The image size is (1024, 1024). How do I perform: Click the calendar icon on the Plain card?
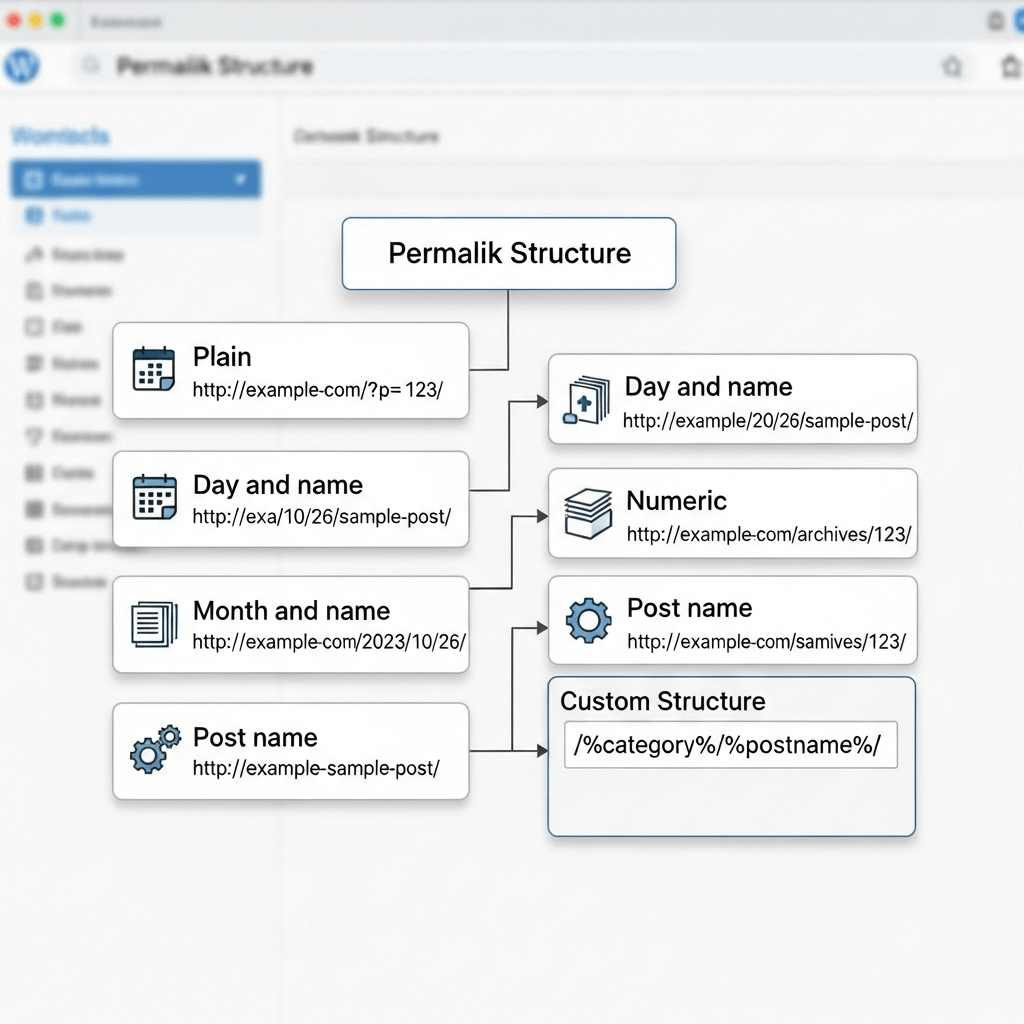153,369
